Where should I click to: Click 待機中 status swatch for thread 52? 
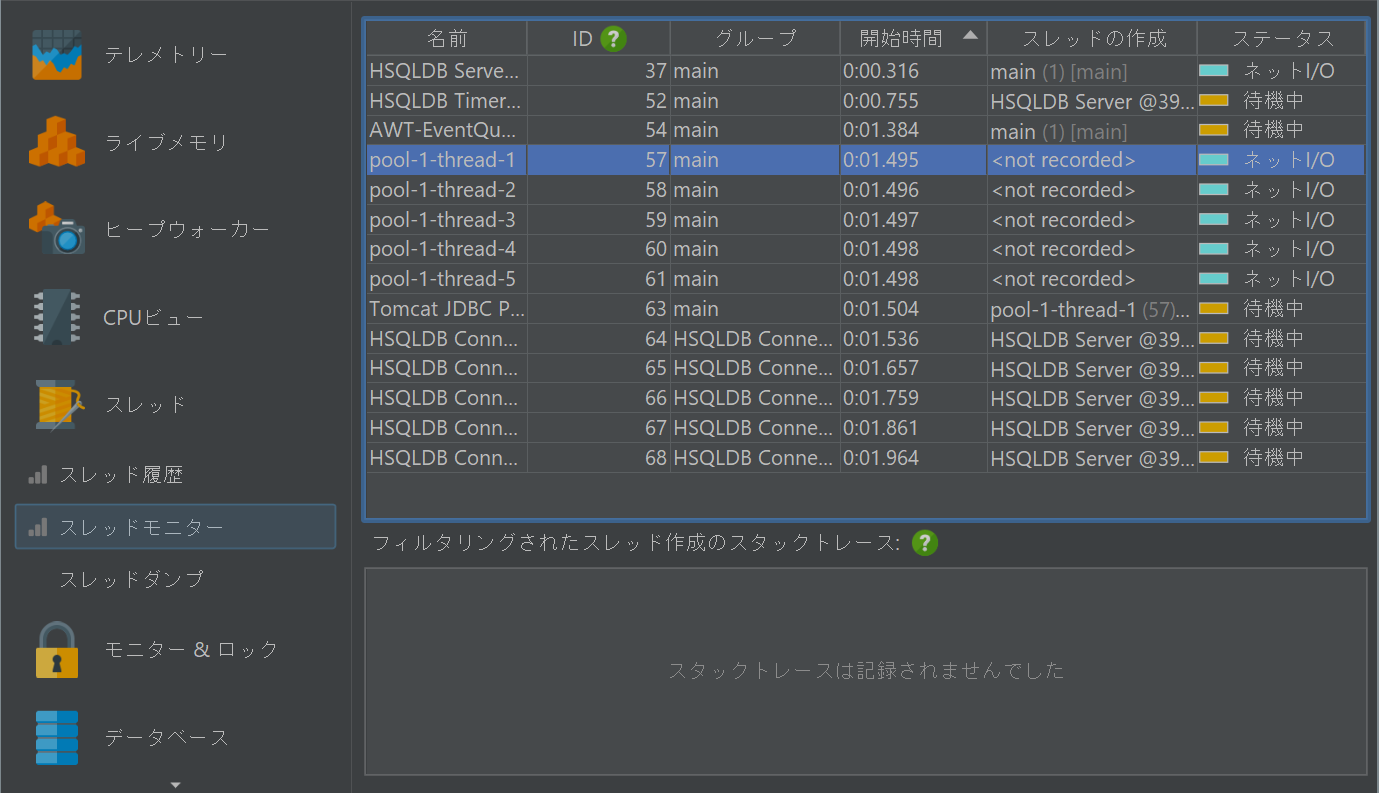[1214, 101]
